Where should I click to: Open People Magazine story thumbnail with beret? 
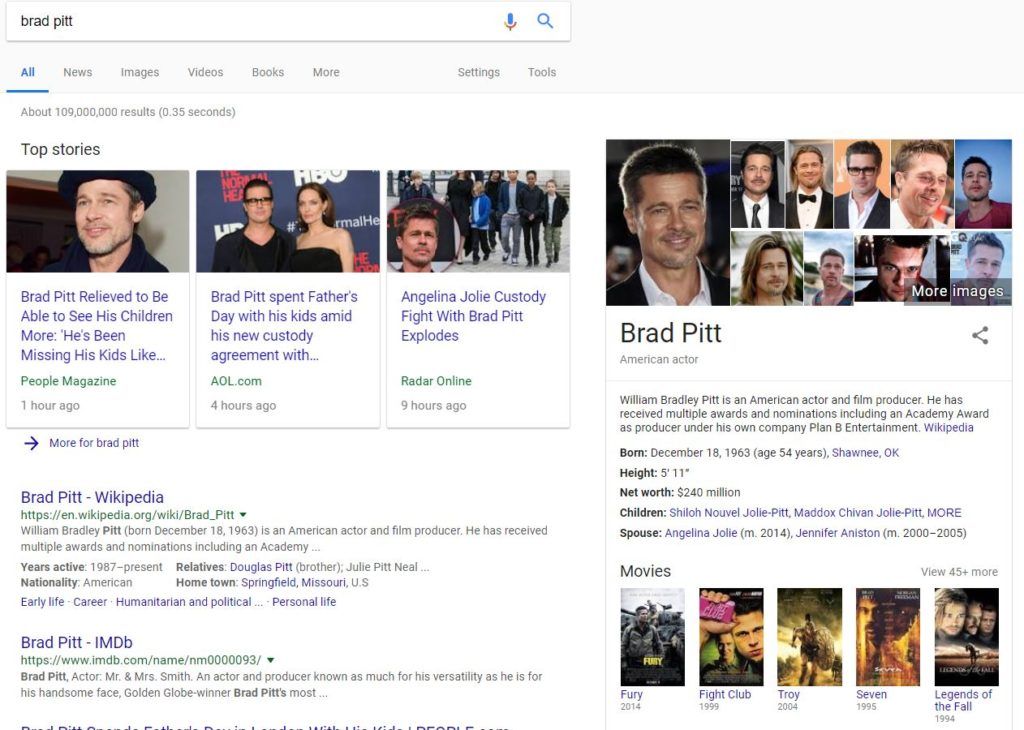point(98,221)
